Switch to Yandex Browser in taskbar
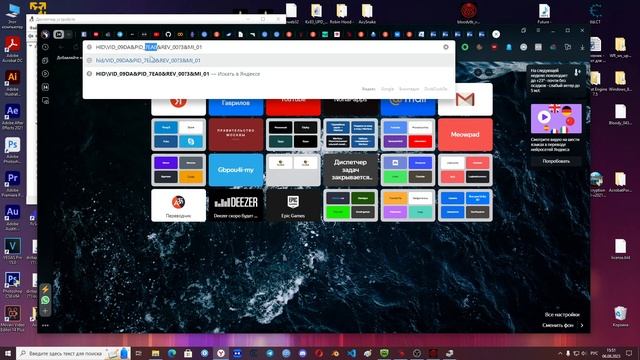640x360 pixels. pos(221,353)
